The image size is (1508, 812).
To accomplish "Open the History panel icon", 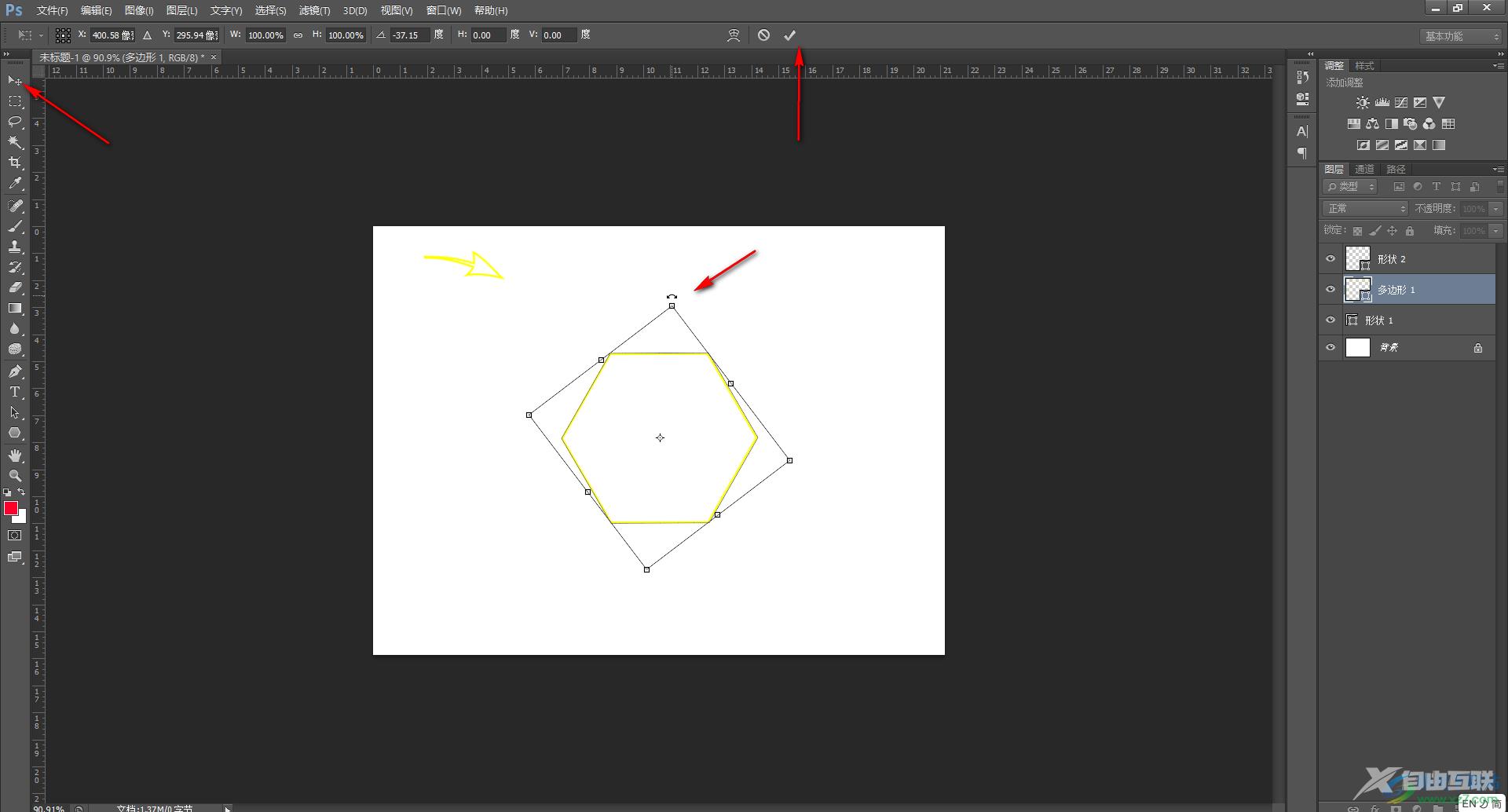I will (1302, 77).
